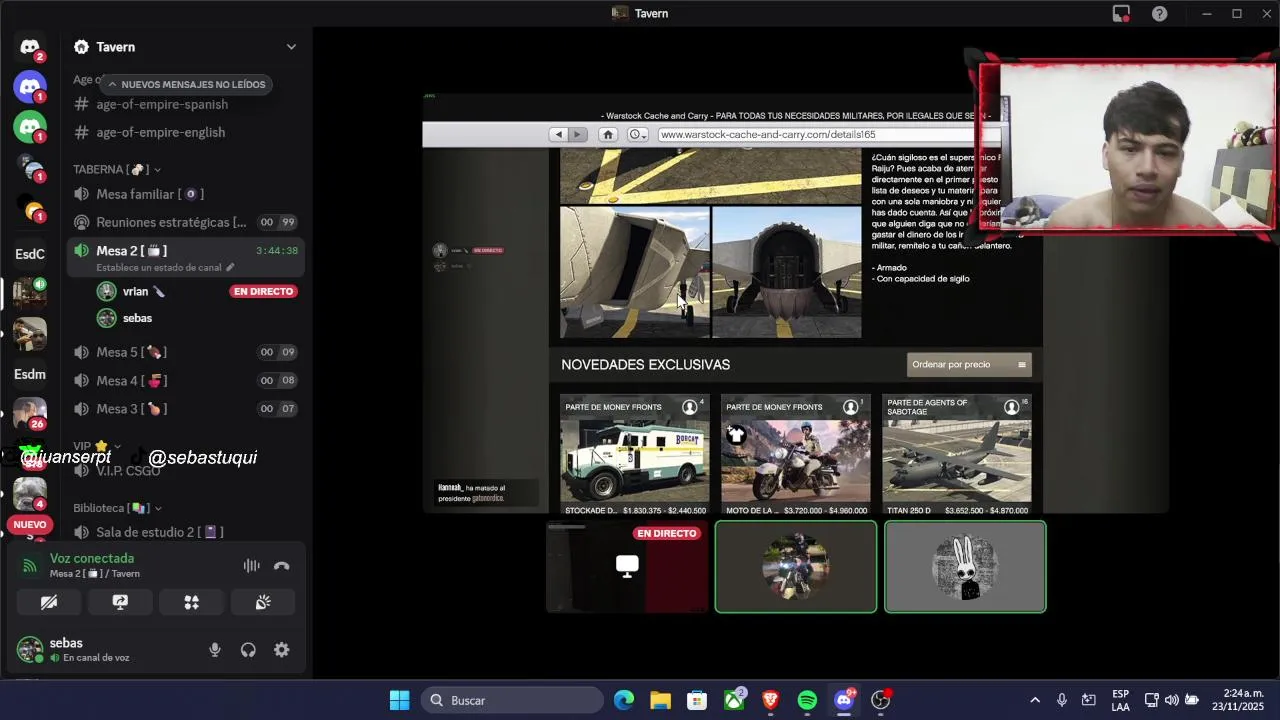Click home icon in streamed browser
Screen dimensions: 1280x720
click(x=607, y=134)
